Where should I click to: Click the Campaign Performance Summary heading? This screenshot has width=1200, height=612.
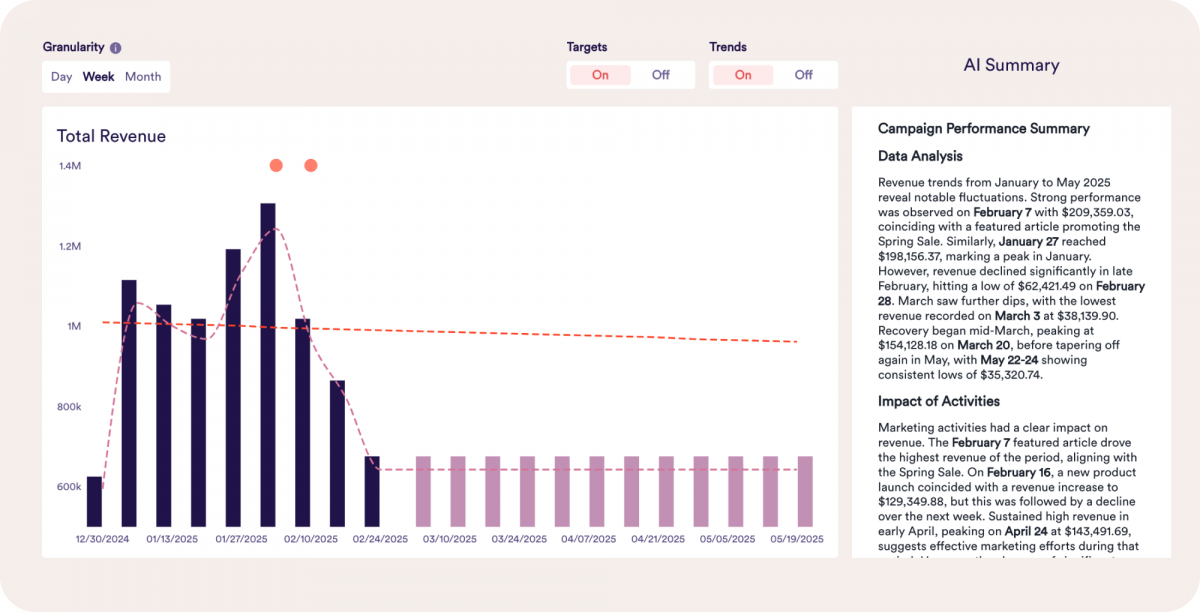pyautogui.click(x=983, y=129)
